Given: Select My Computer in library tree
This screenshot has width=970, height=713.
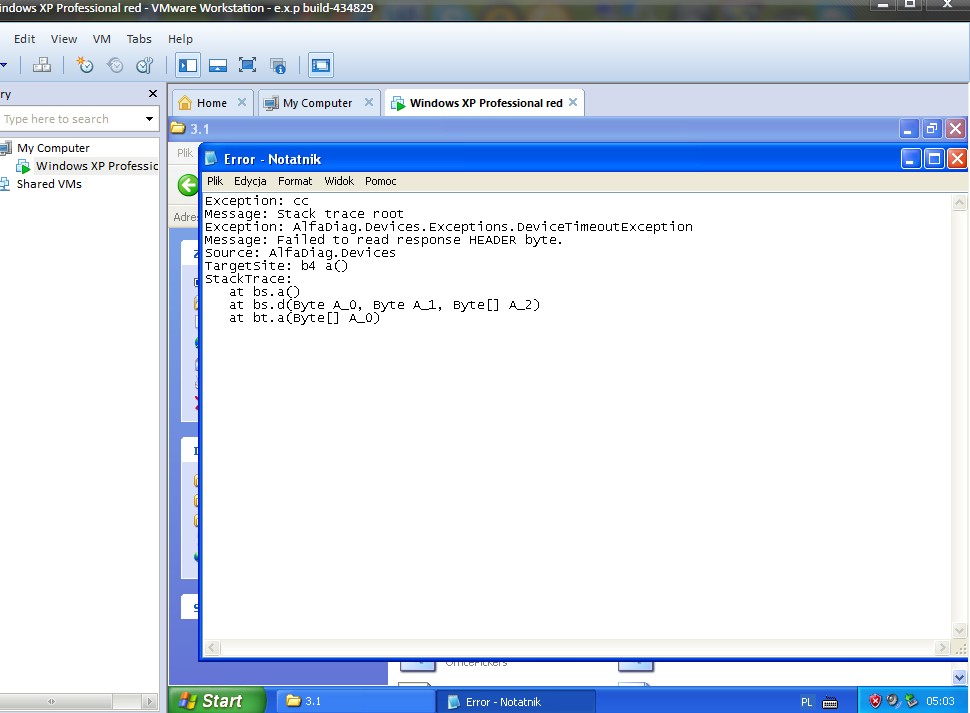Looking at the screenshot, I should coord(53,148).
